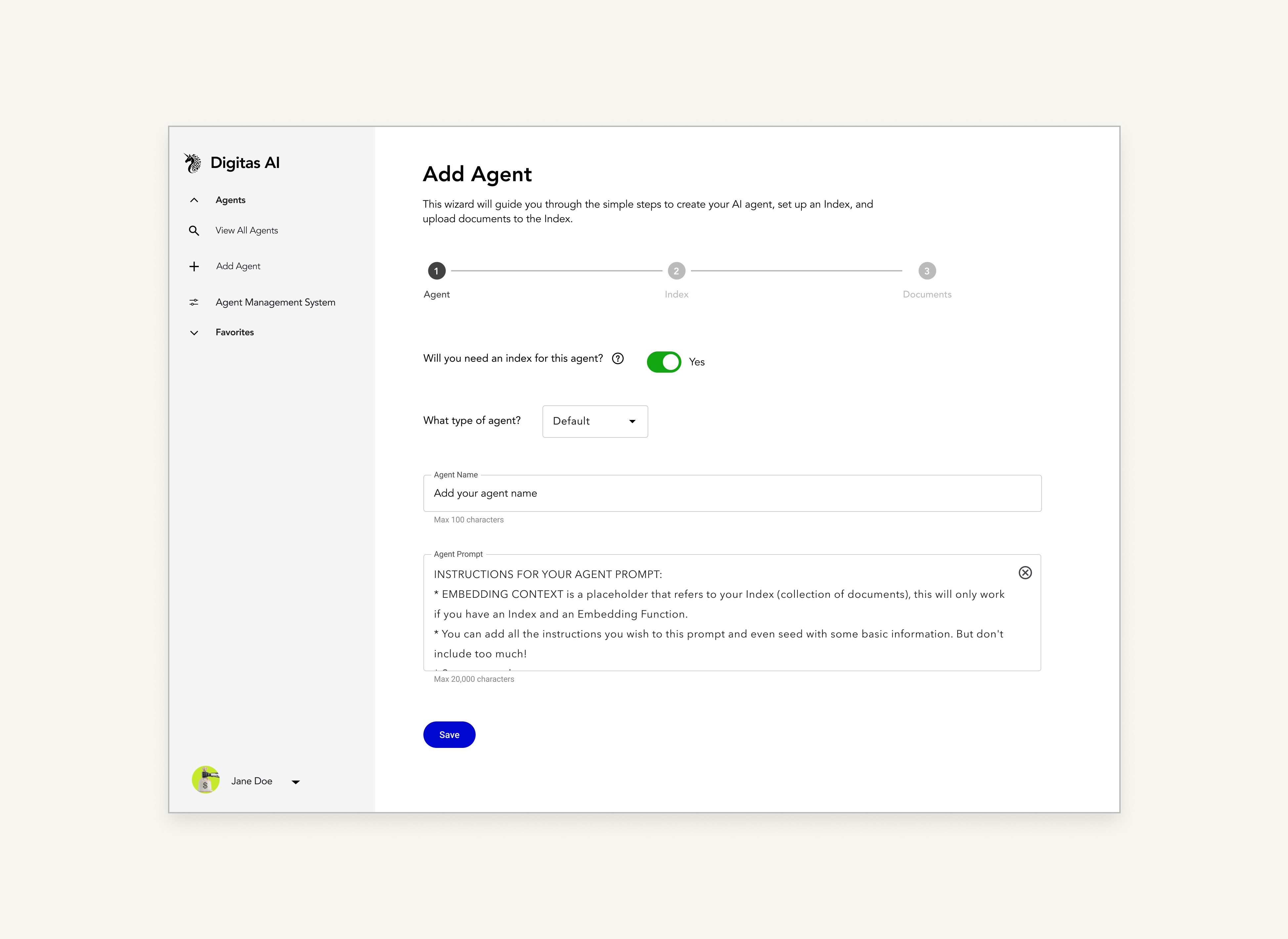Expand the Favorites section chevron
This screenshot has height=939, width=1288.
[x=194, y=333]
